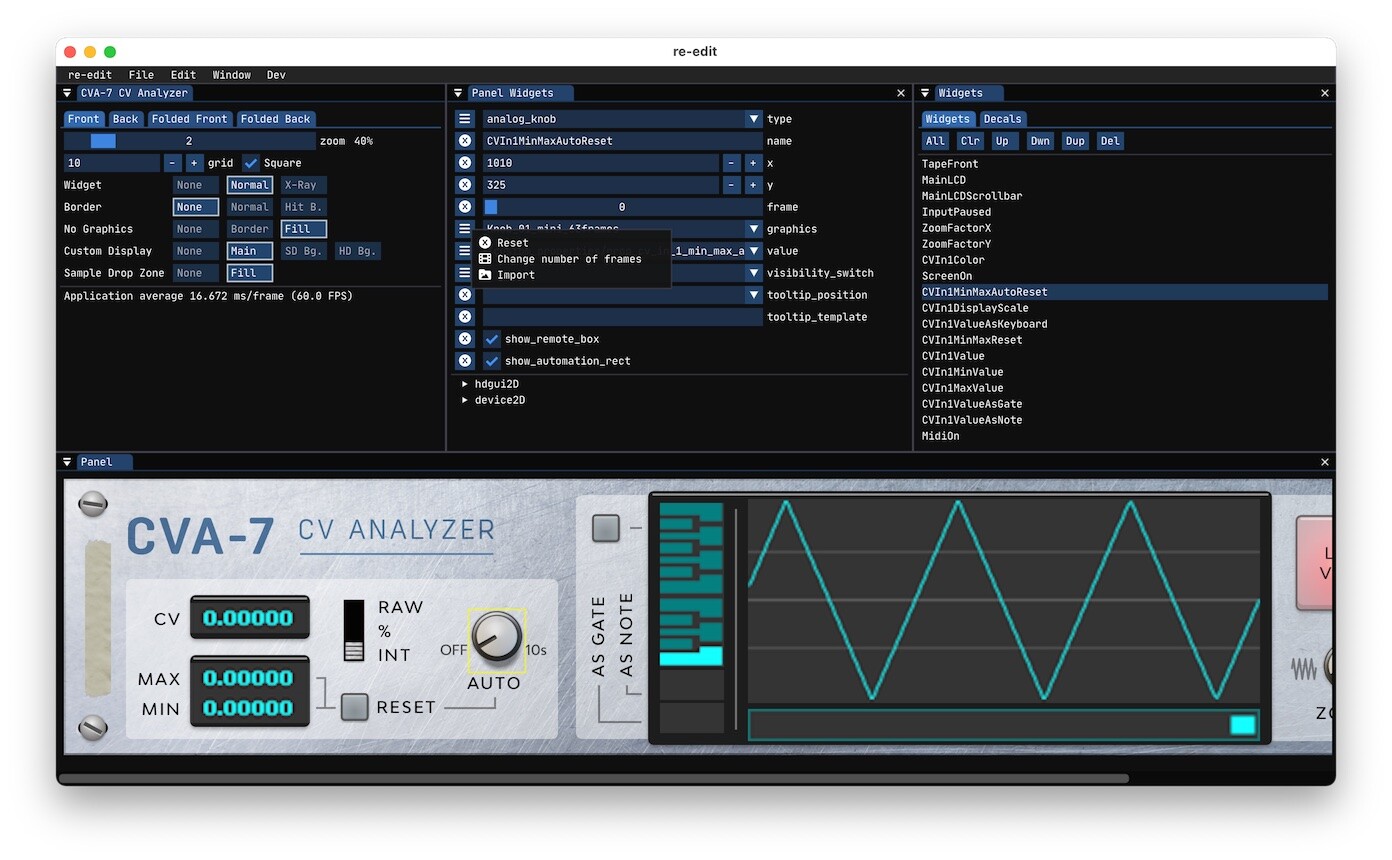Close the Panel Widgets pane

coord(900,93)
